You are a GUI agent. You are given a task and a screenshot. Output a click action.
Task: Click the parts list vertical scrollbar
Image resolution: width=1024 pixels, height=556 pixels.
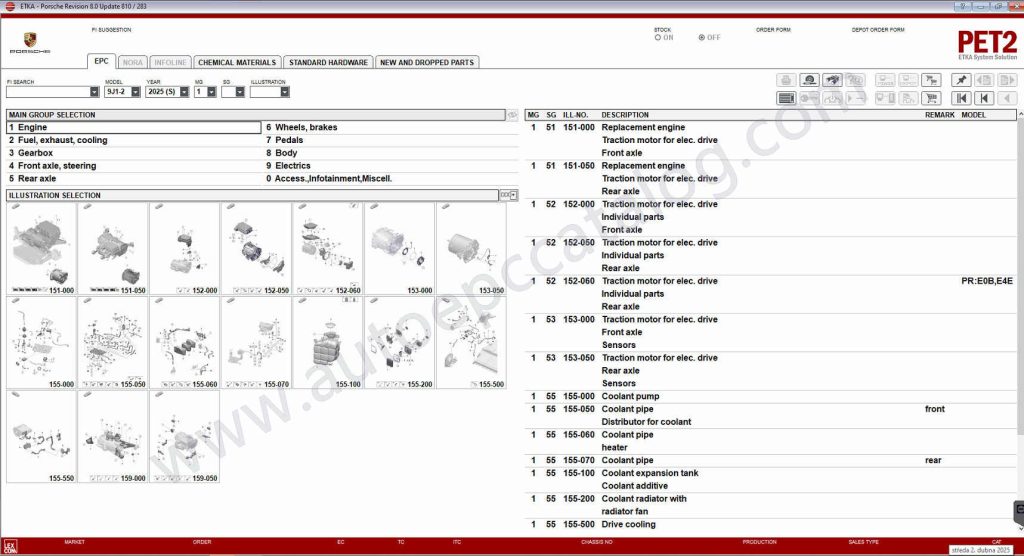tap(1018, 300)
